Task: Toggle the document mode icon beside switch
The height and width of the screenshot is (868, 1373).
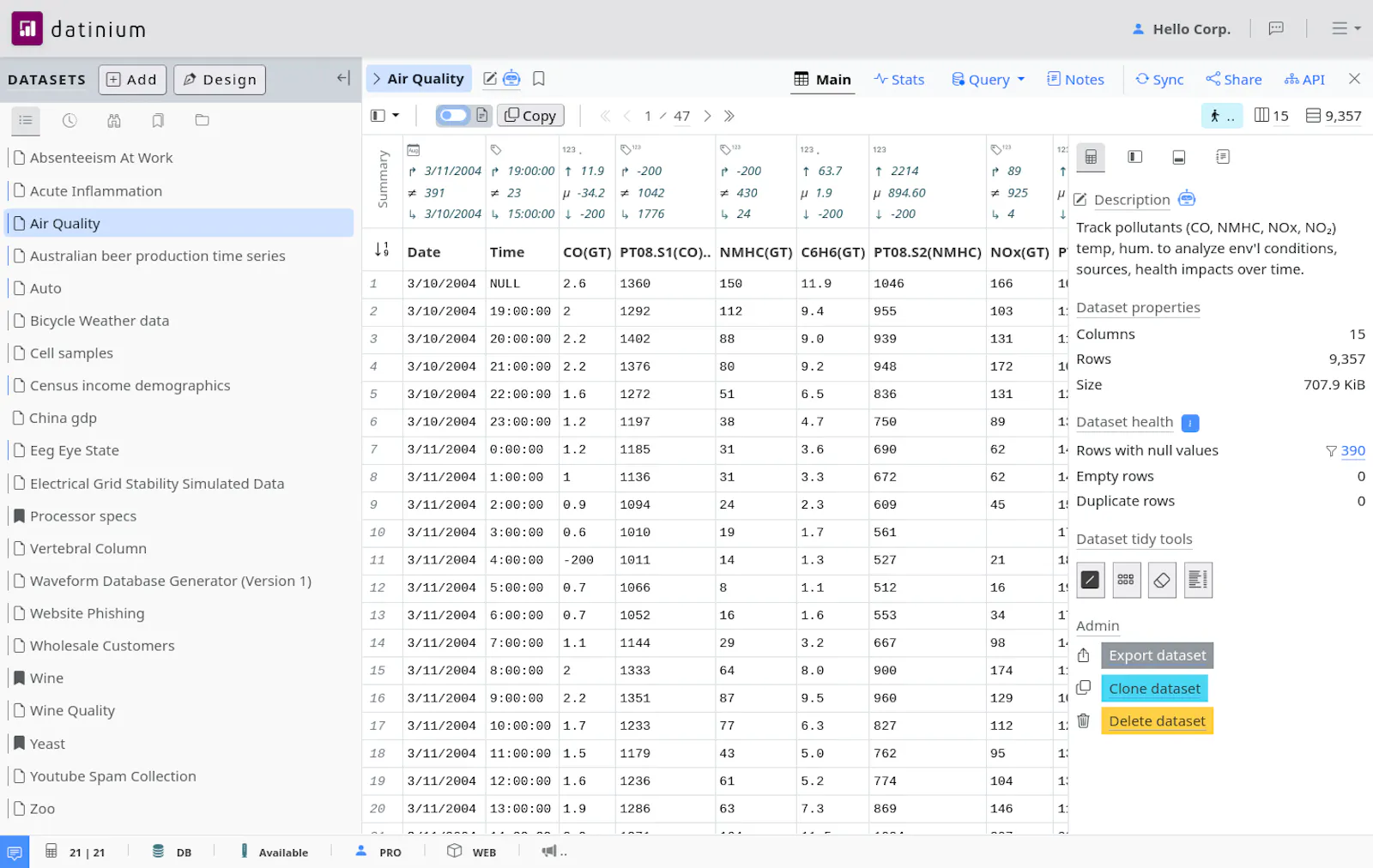Action: pyautogui.click(x=482, y=115)
